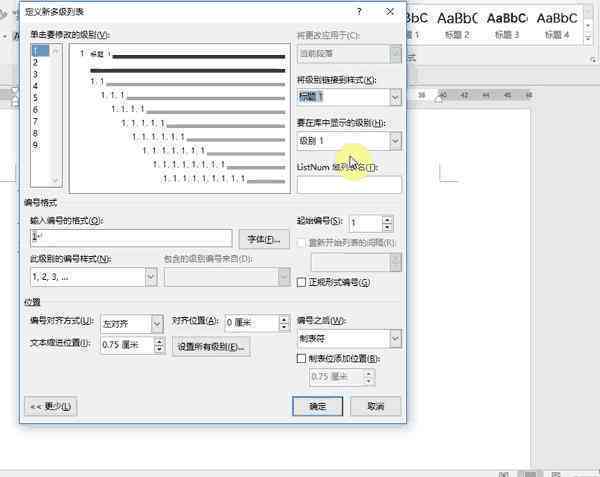Enable the 制表位添加位置(B) checkbox
Screen dimensions: 600x477
[301, 358]
